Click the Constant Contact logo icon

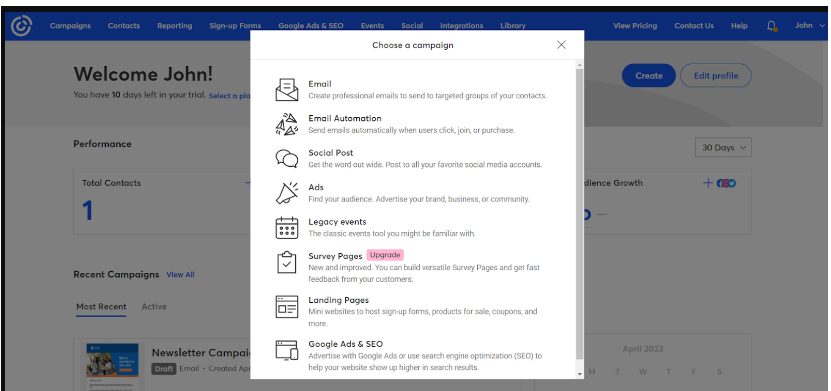[x=21, y=25]
